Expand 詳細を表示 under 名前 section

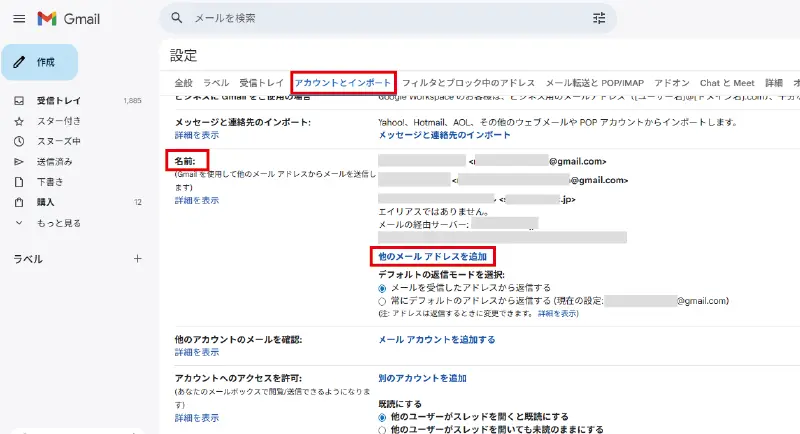click(x=196, y=200)
